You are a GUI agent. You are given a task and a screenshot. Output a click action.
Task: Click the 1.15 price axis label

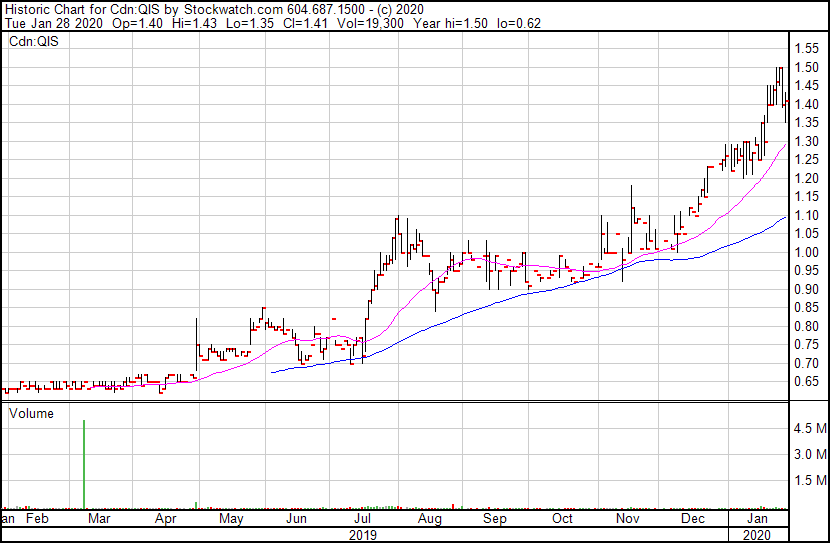pos(807,197)
